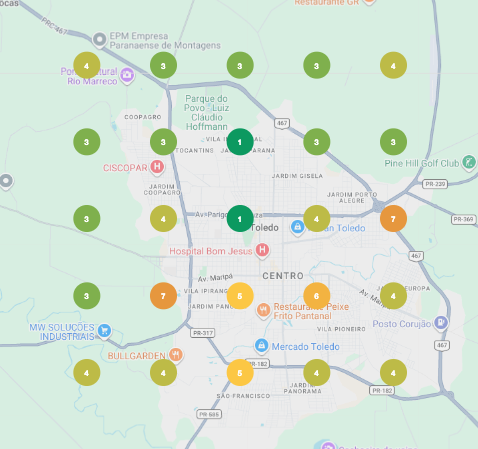Select yellow 5 marker on PR-182 shield
The width and height of the screenshot is (478, 449).
(x=240, y=372)
